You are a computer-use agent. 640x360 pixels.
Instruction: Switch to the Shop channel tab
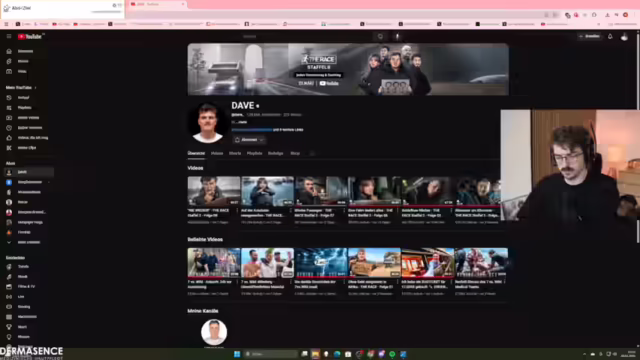(295, 153)
